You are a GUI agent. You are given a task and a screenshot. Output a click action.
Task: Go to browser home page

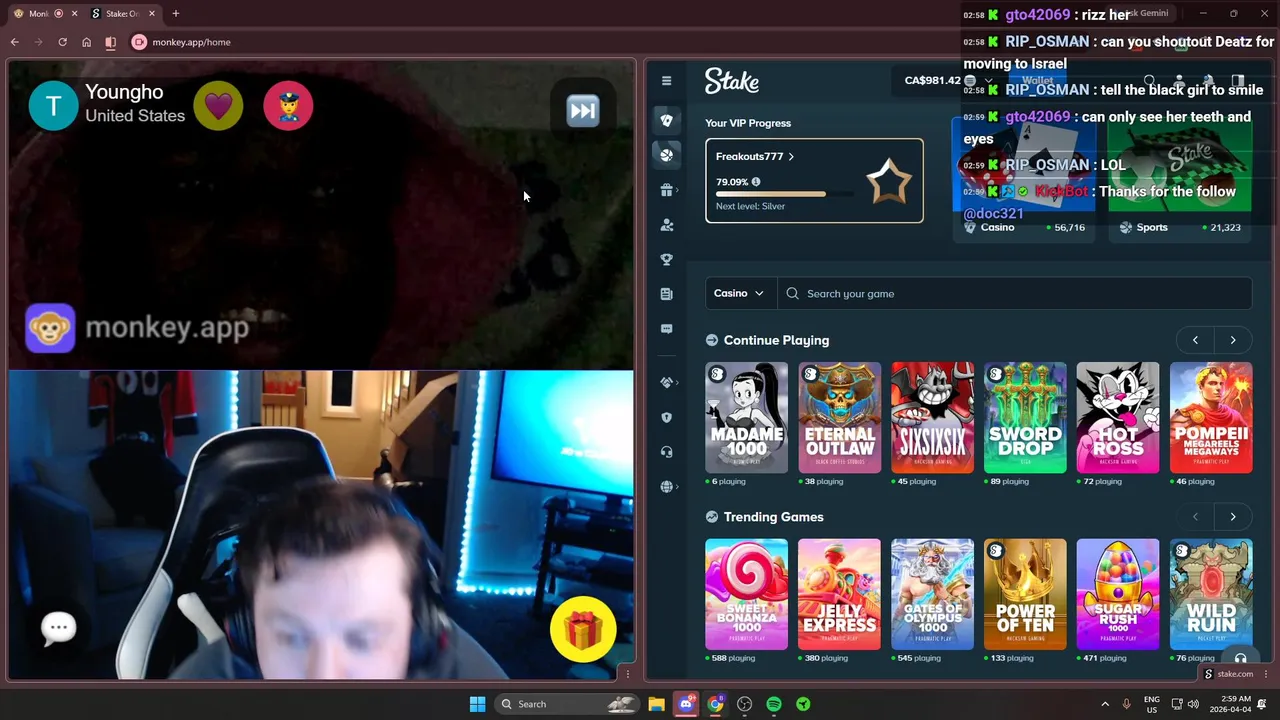pyautogui.click(x=86, y=42)
